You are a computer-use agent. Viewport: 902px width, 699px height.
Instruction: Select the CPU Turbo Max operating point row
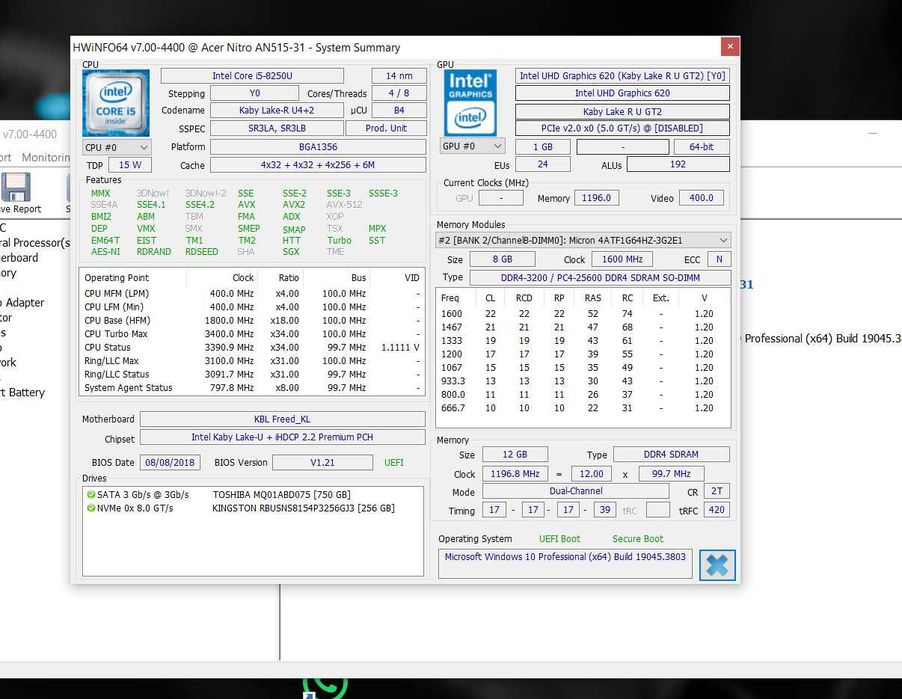click(x=252, y=334)
